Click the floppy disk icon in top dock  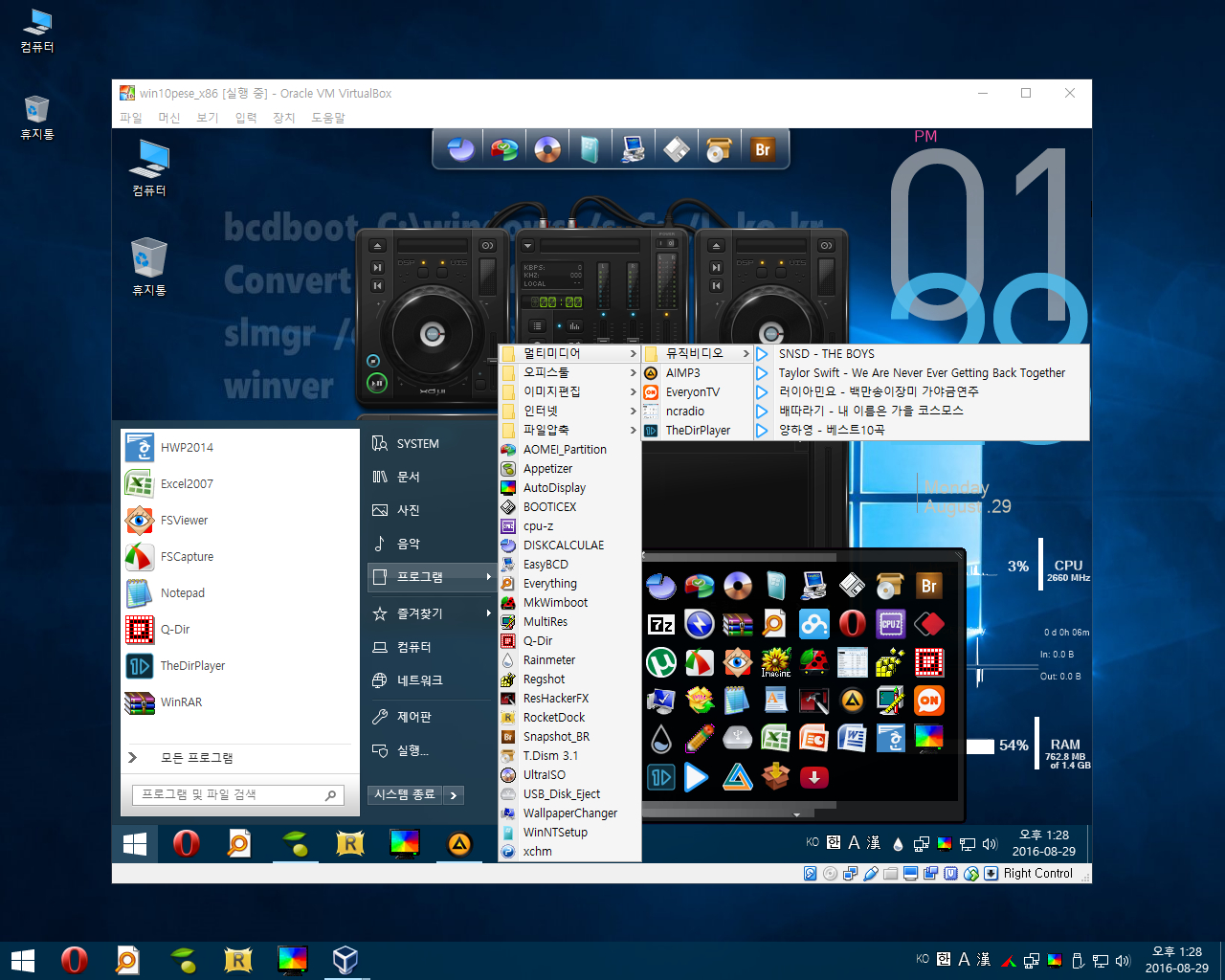coord(677,149)
